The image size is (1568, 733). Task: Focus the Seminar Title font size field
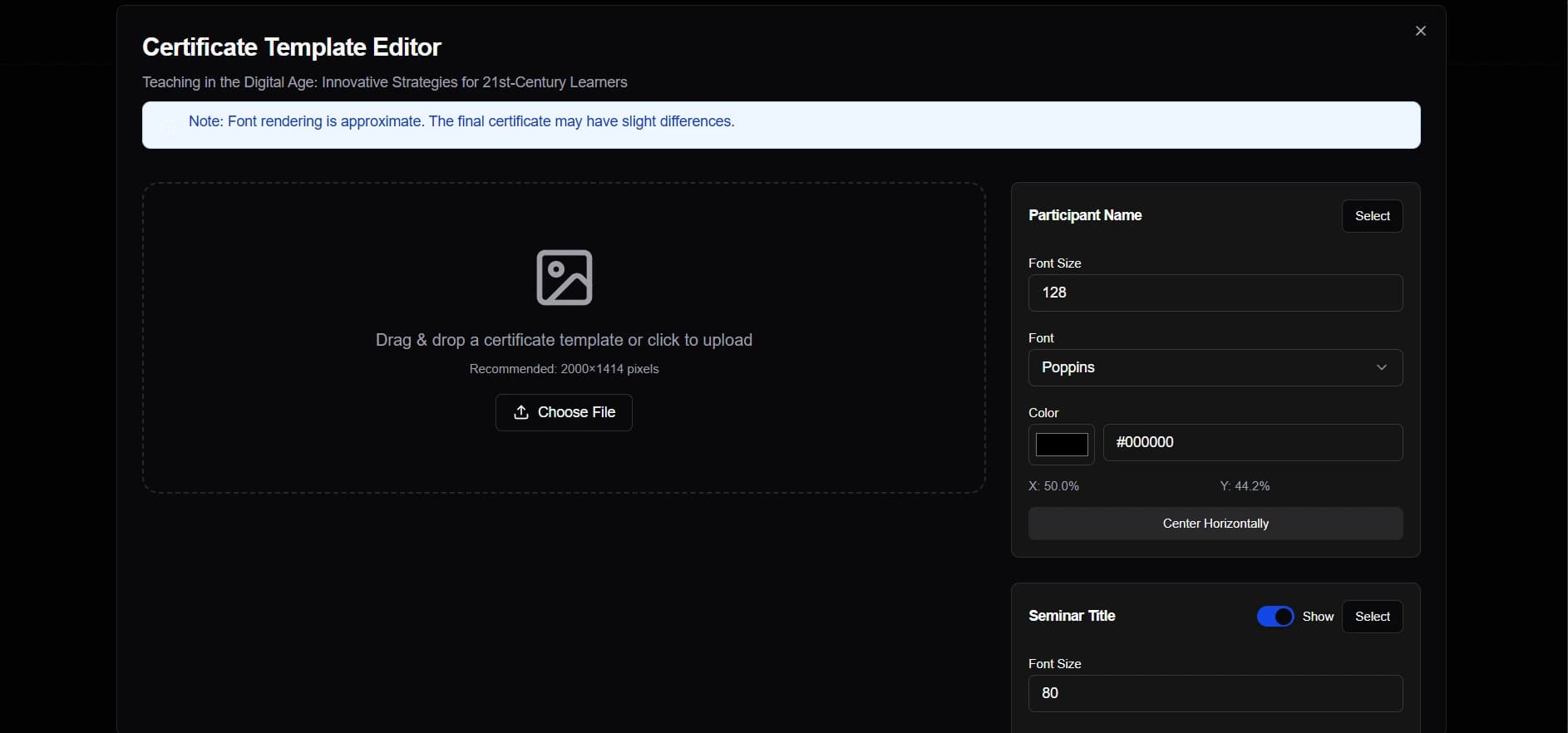point(1215,693)
